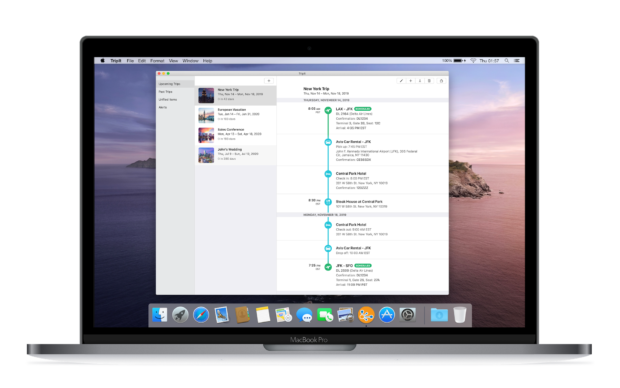The image size is (620, 388).
Task: Open Finder from the Dock
Action: [160, 315]
